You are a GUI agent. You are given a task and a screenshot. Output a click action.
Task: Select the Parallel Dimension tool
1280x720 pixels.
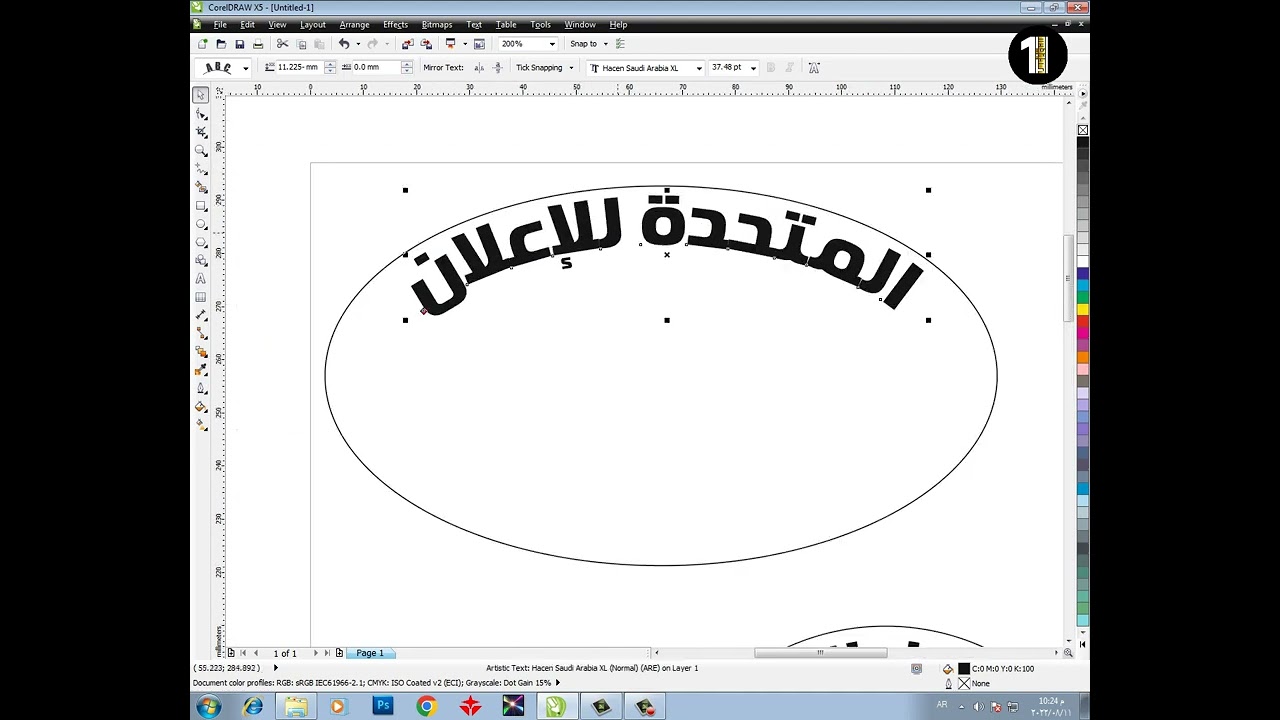pyautogui.click(x=201, y=315)
